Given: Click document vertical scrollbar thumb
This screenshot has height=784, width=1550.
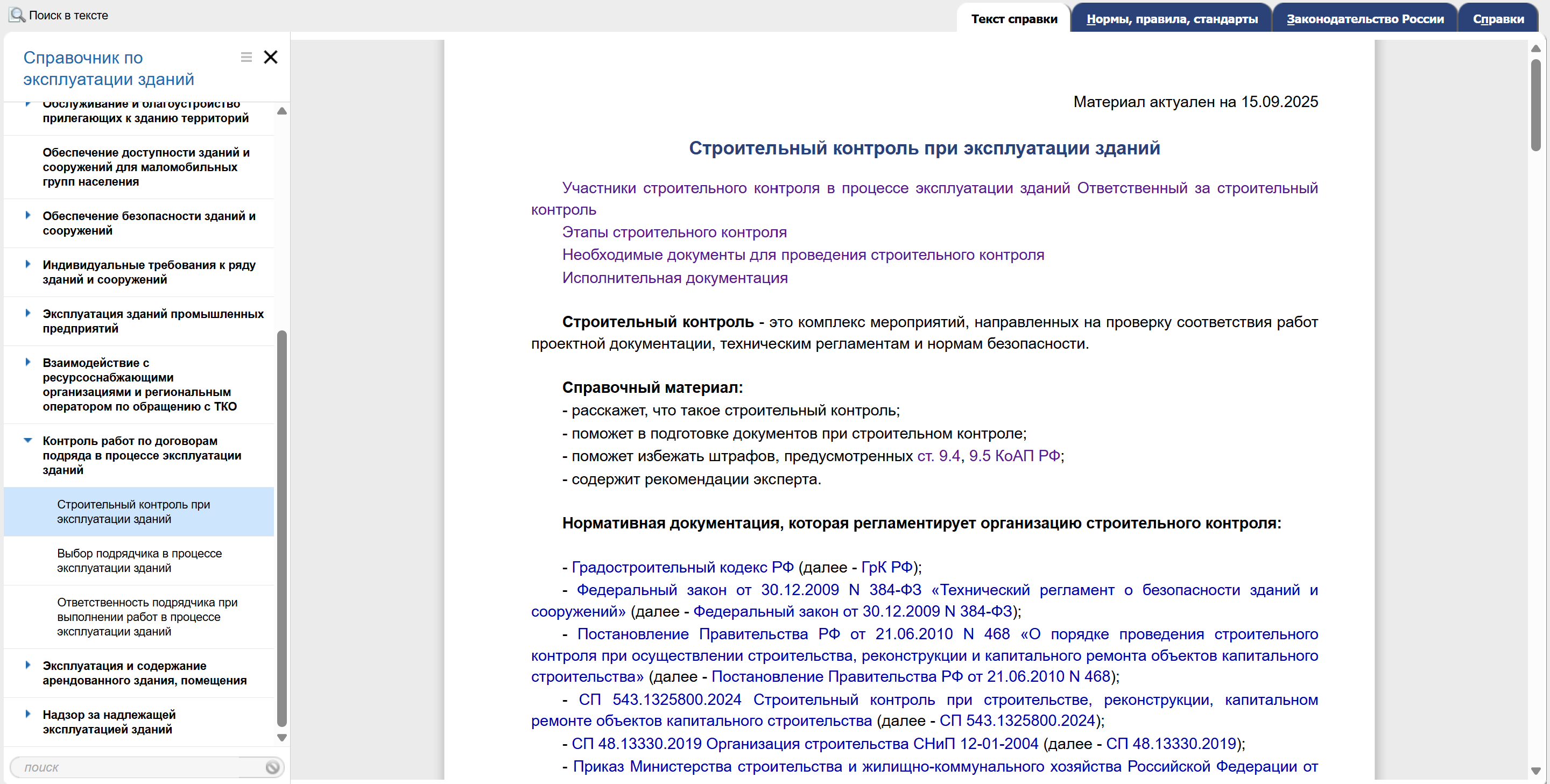Looking at the screenshot, I should pos(1535,105).
